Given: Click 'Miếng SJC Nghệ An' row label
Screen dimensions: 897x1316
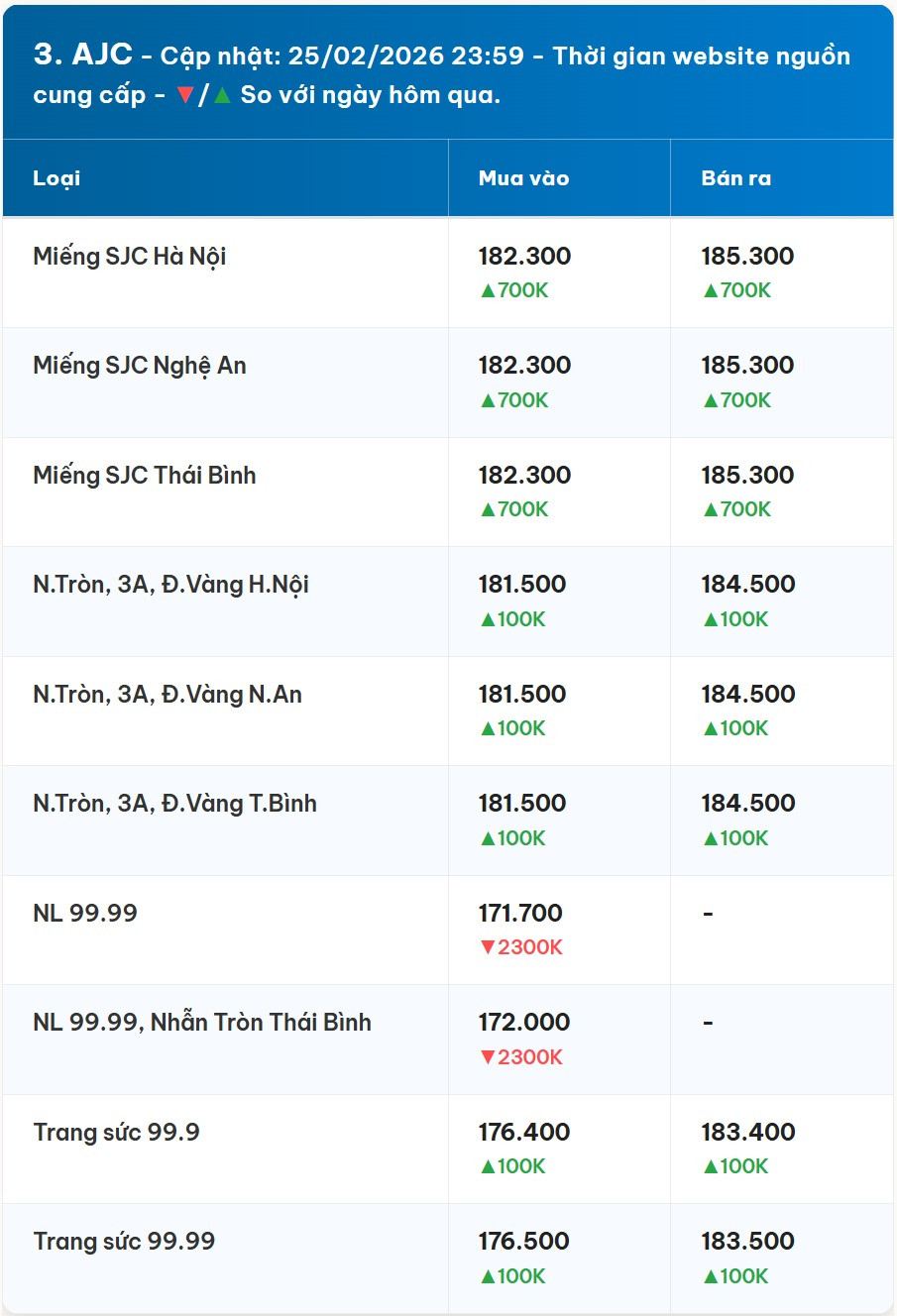Looking at the screenshot, I should coord(139,366).
